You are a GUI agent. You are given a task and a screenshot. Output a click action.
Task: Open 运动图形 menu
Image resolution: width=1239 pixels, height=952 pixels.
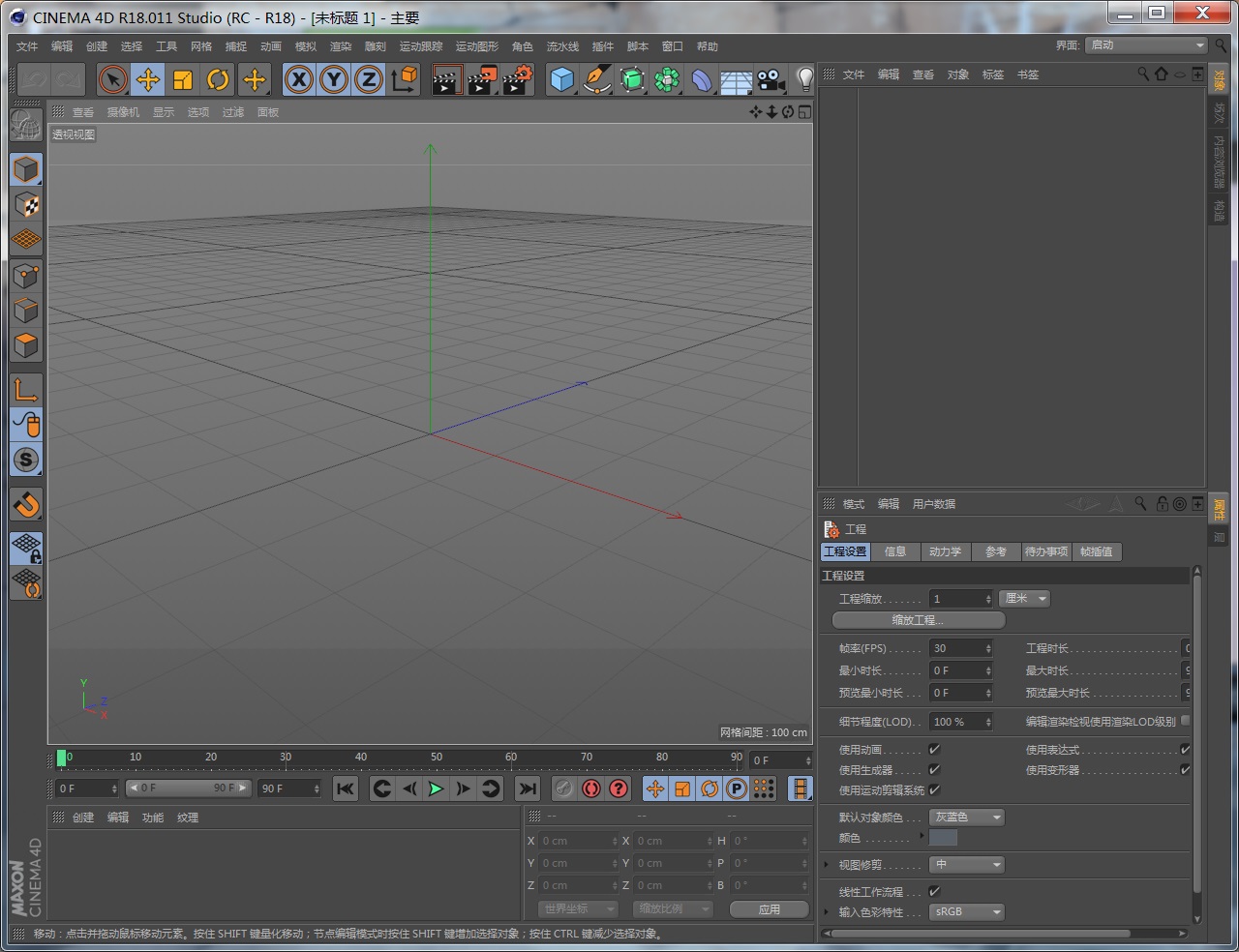click(x=477, y=46)
